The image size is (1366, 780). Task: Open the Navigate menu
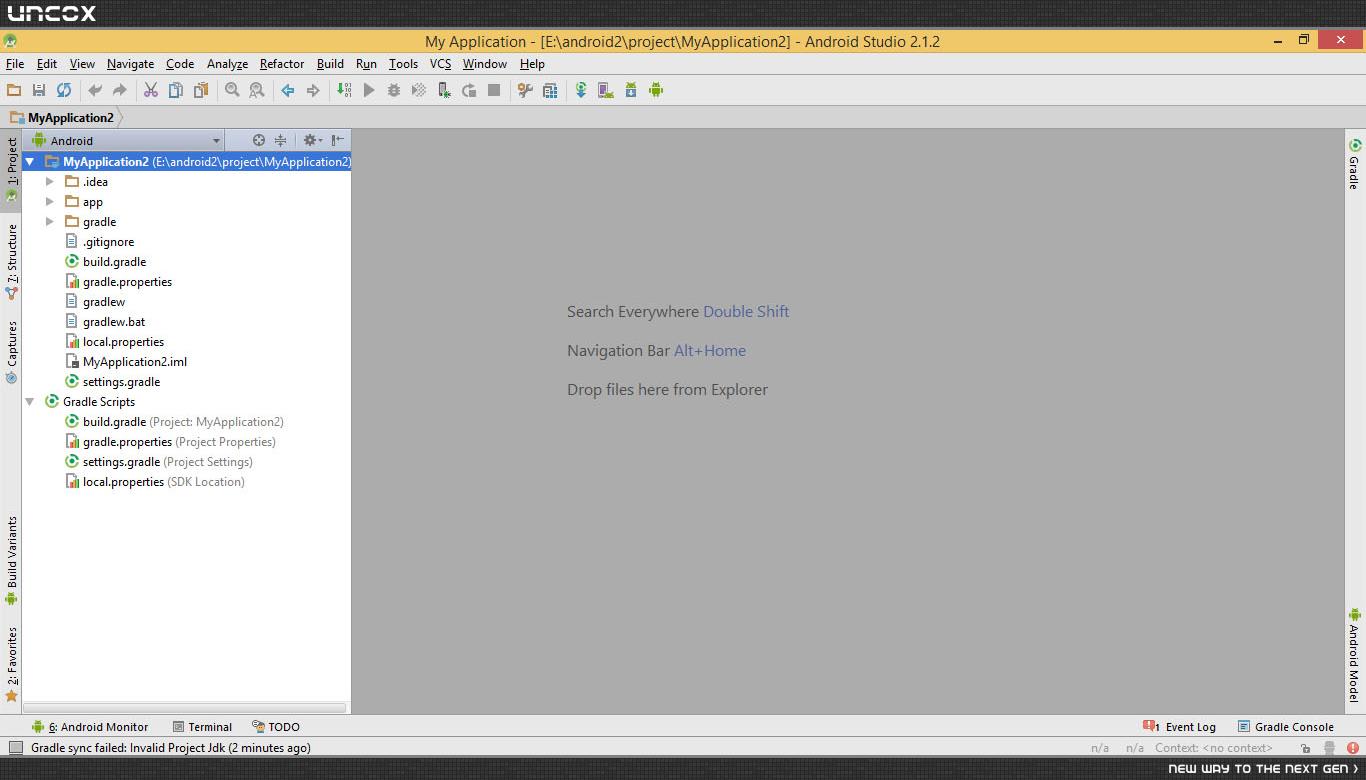pos(130,64)
